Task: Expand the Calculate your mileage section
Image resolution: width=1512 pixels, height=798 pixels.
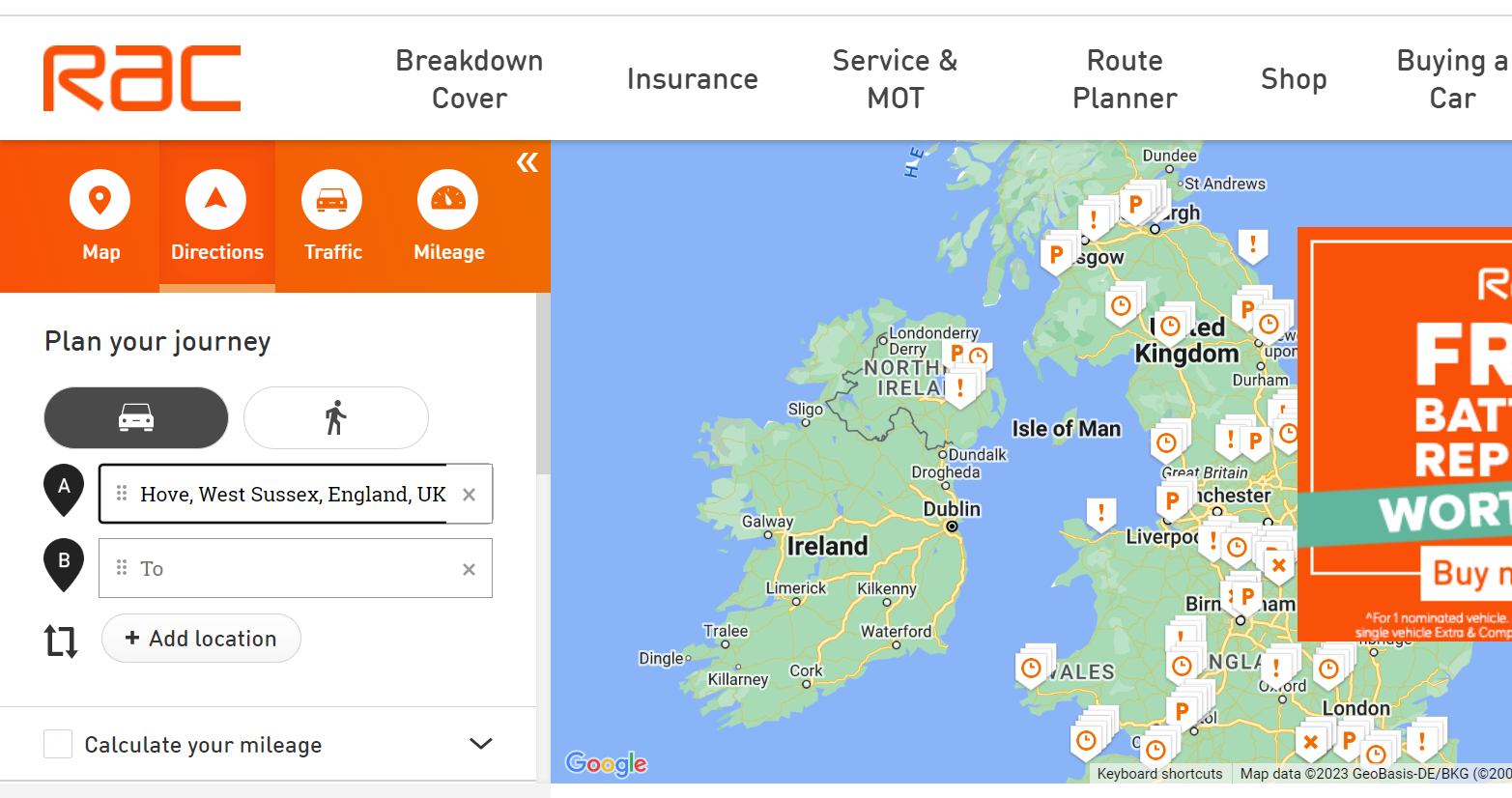Action: (x=481, y=744)
